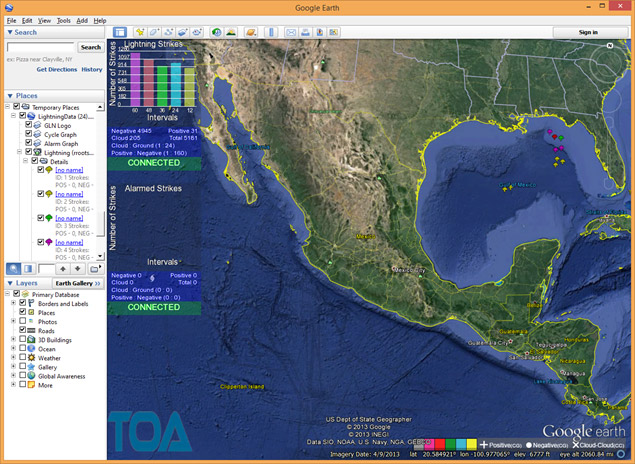Open the Help menu

coord(100,21)
